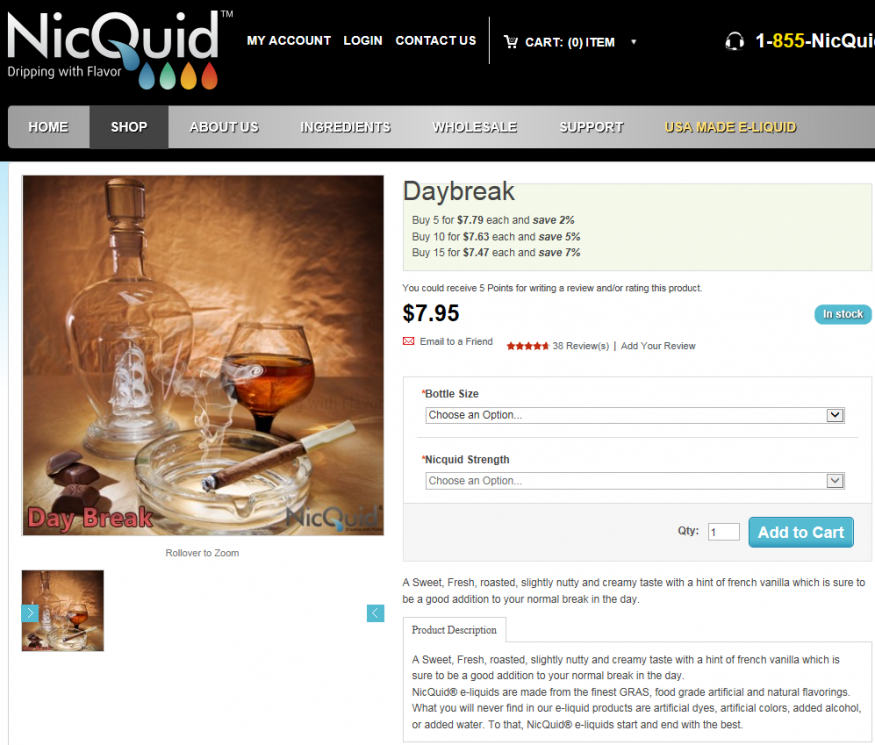Open the Nicquid Strength dropdown
This screenshot has width=875, height=745.
(634, 481)
